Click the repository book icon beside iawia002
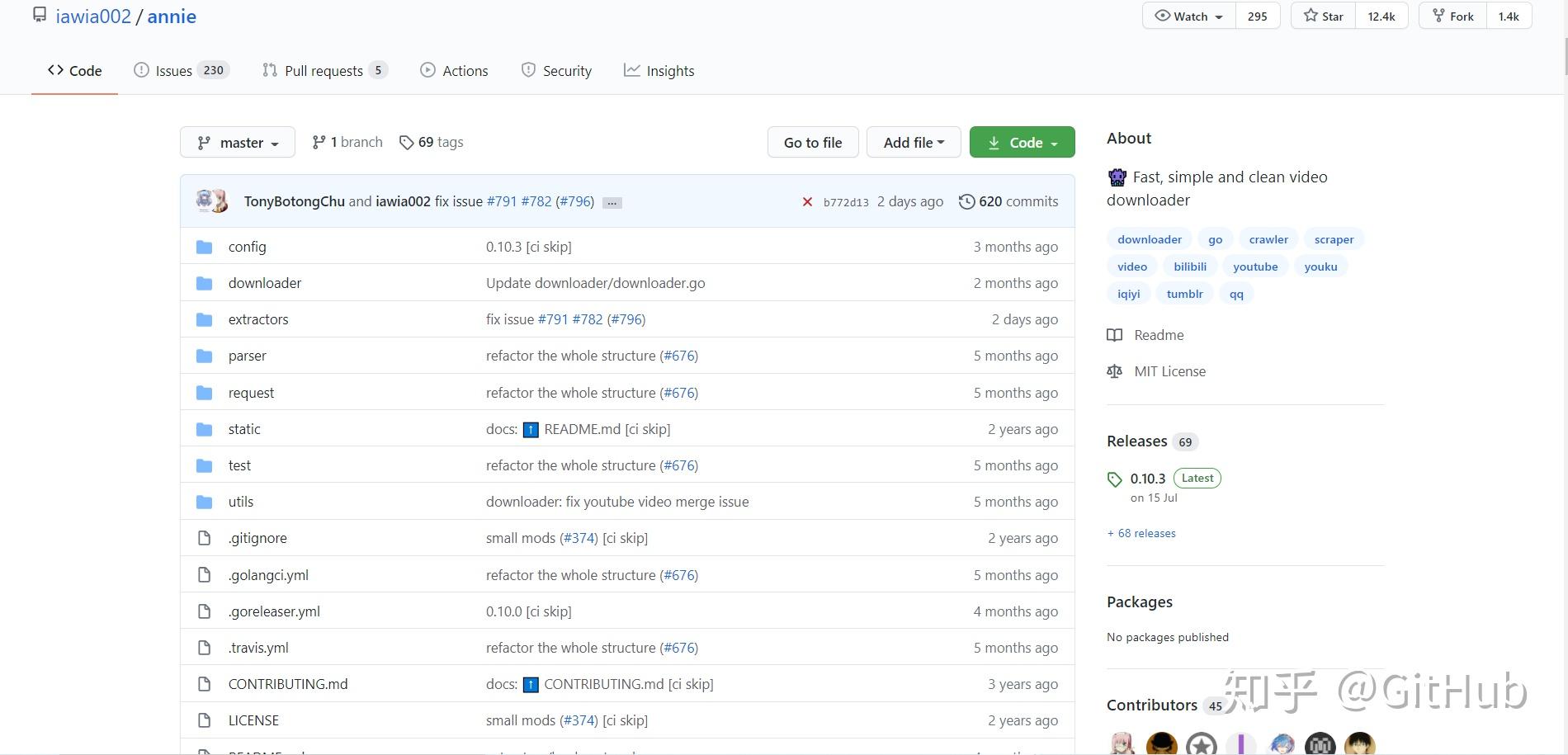The image size is (1568, 755). [x=39, y=14]
